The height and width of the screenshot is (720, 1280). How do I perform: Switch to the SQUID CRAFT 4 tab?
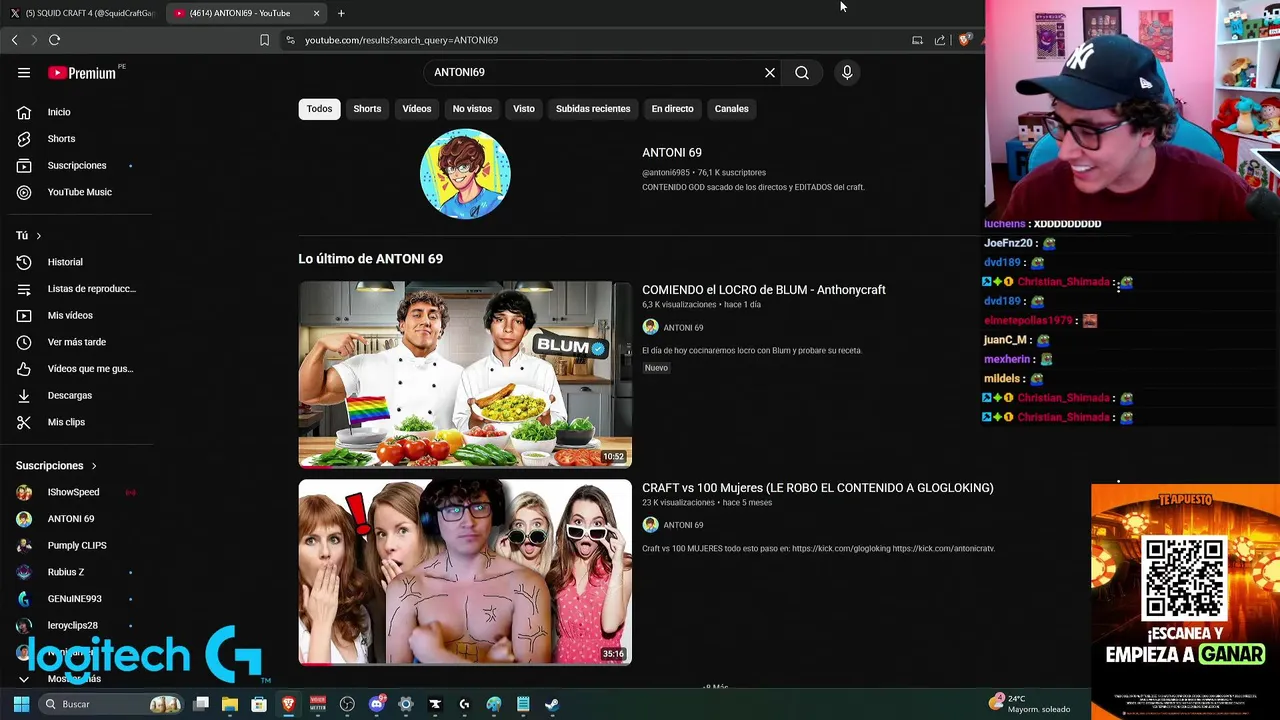82,13
